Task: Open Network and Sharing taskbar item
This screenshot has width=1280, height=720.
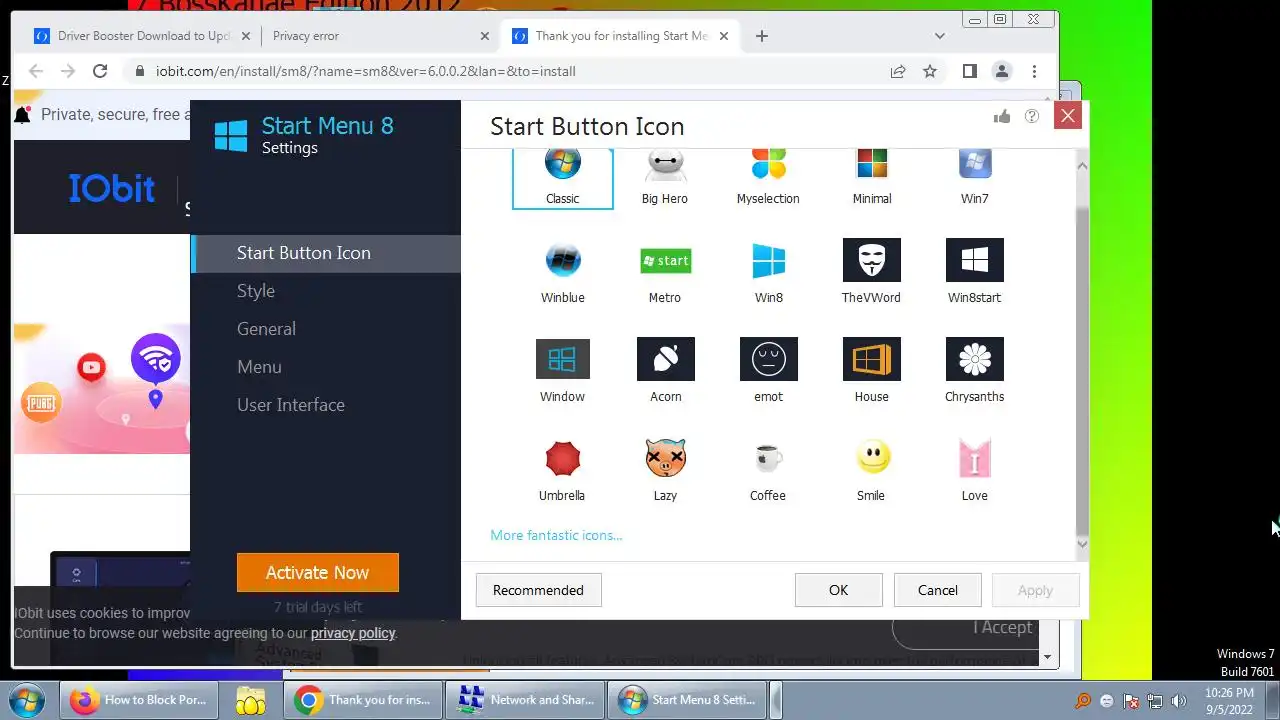Action: [526, 700]
